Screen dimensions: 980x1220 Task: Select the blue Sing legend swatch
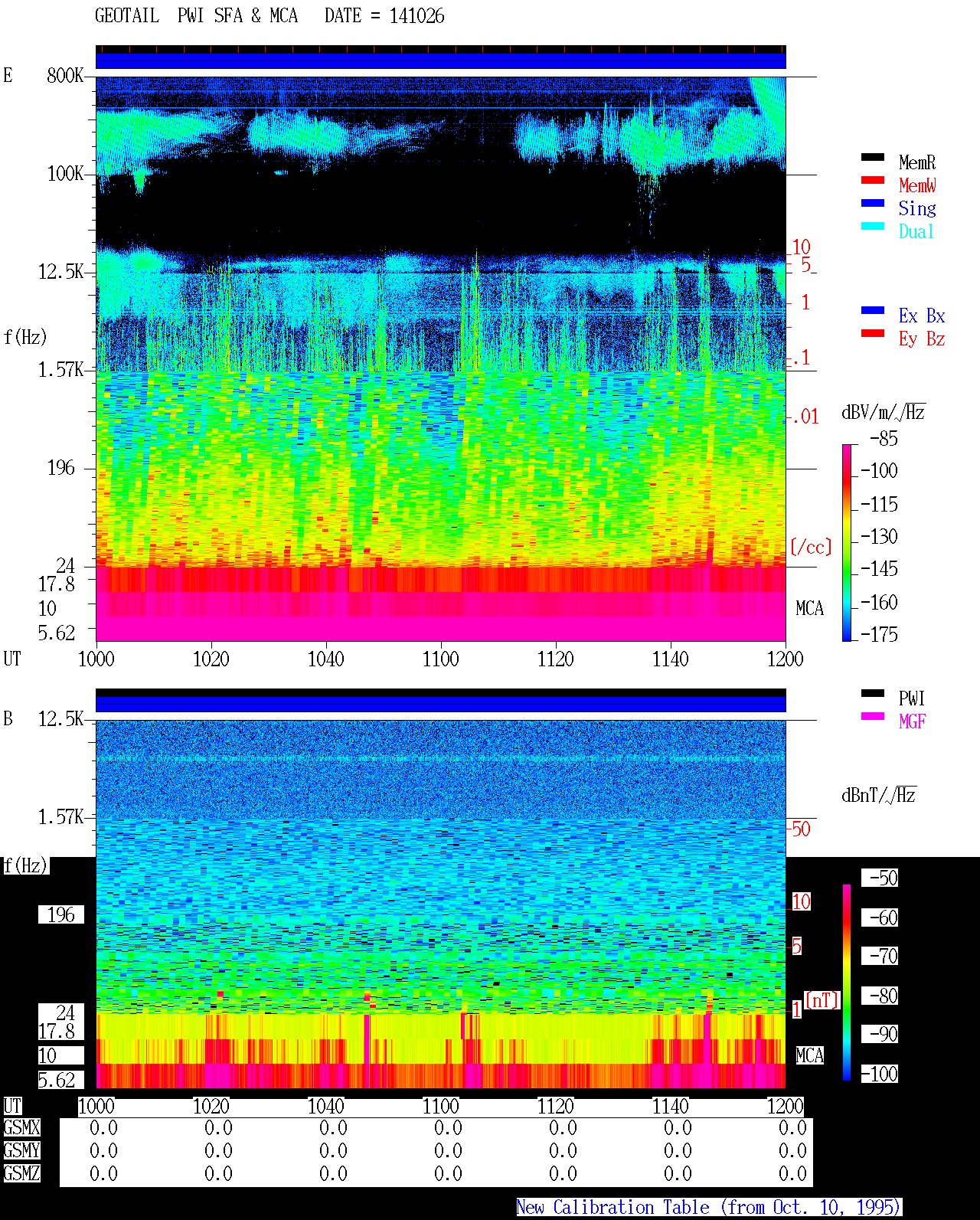click(873, 204)
